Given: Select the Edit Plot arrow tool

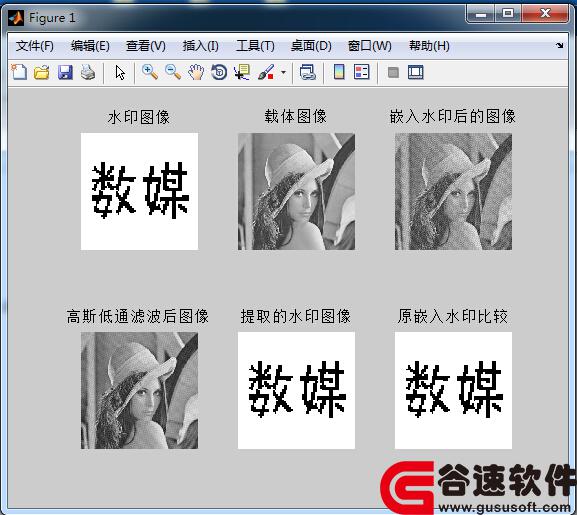Looking at the screenshot, I should 120,72.
